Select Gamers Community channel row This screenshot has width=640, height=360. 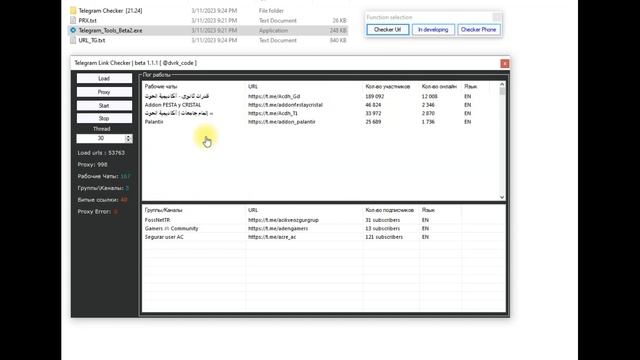324,229
